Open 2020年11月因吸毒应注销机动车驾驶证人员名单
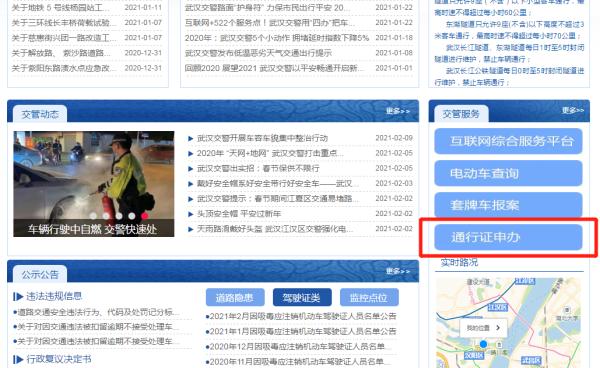This screenshot has height=368, width=600. point(300,361)
